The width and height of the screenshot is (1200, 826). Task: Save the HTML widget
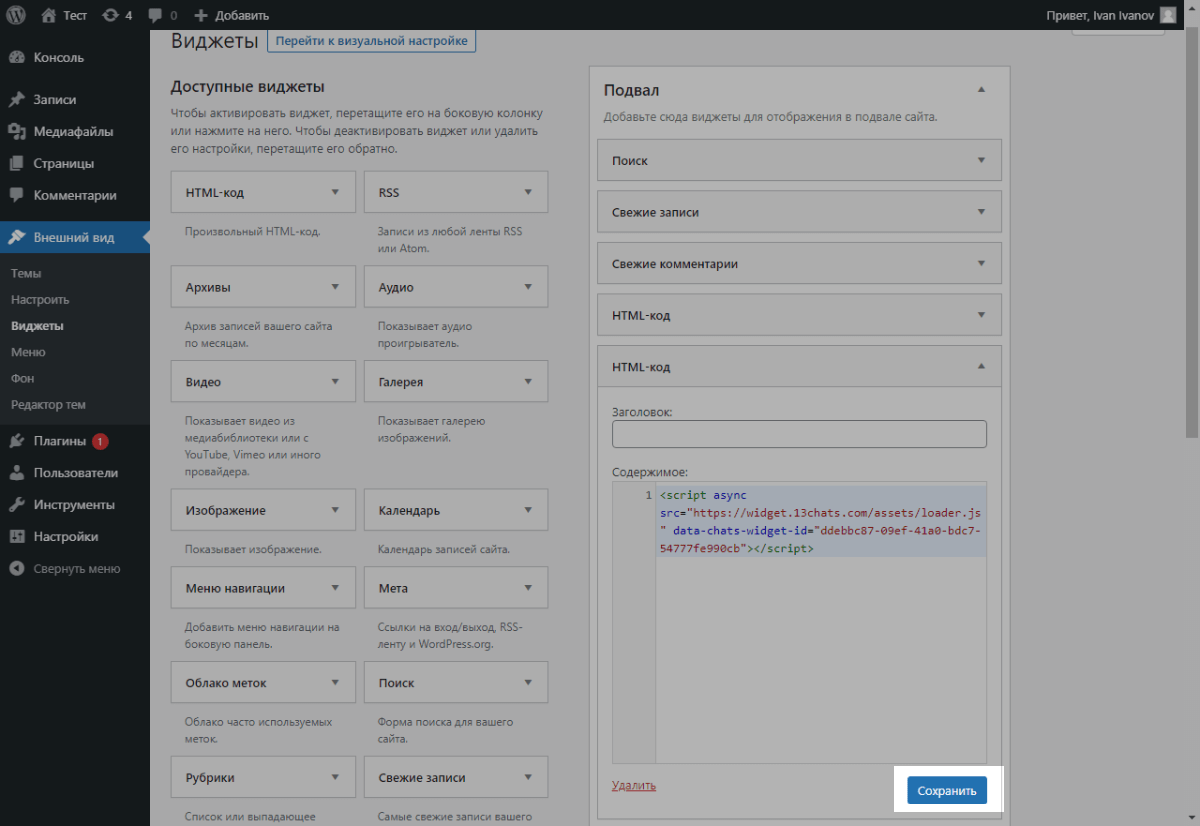pos(946,790)
